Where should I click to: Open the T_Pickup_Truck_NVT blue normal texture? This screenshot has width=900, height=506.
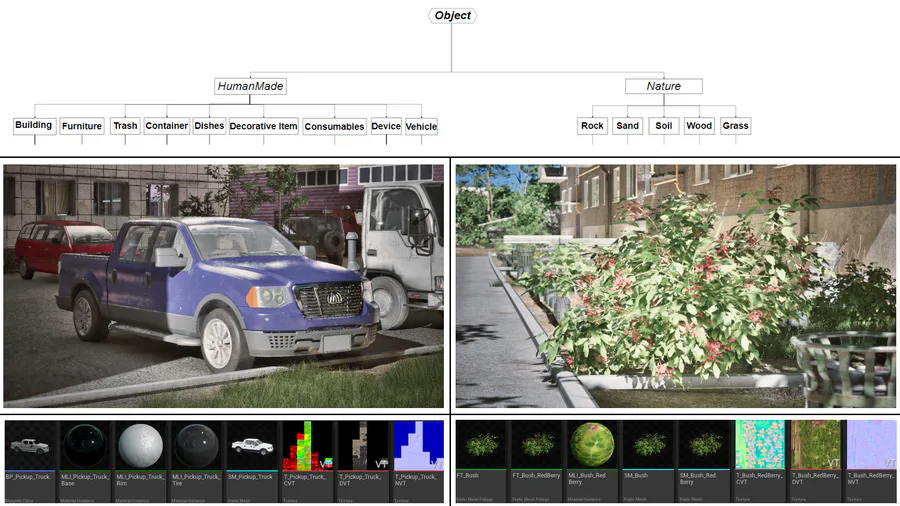[x=419, y=446]
